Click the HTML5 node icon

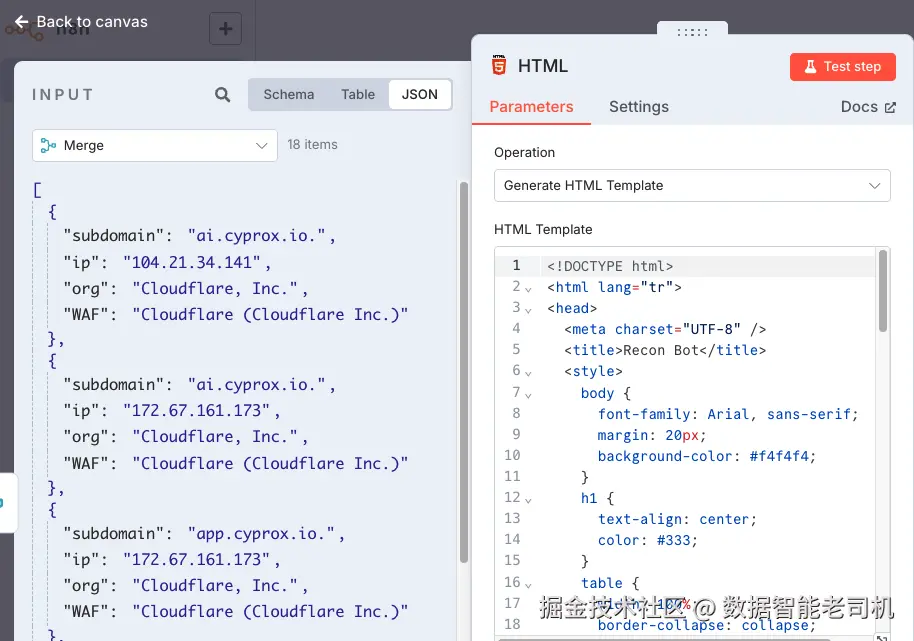tap(499, 66)
